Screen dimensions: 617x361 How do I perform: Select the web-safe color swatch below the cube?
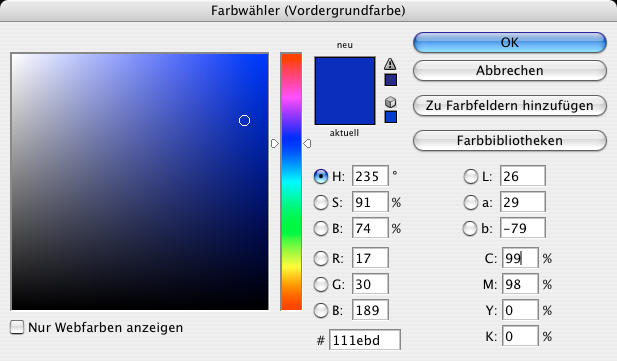click(x=391, y=117)
